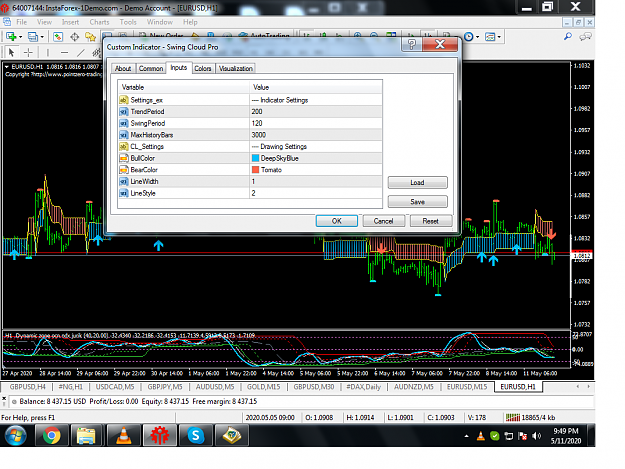Select the TrendPeriod value 200
The image size is (625, 469).
[315, 112]
